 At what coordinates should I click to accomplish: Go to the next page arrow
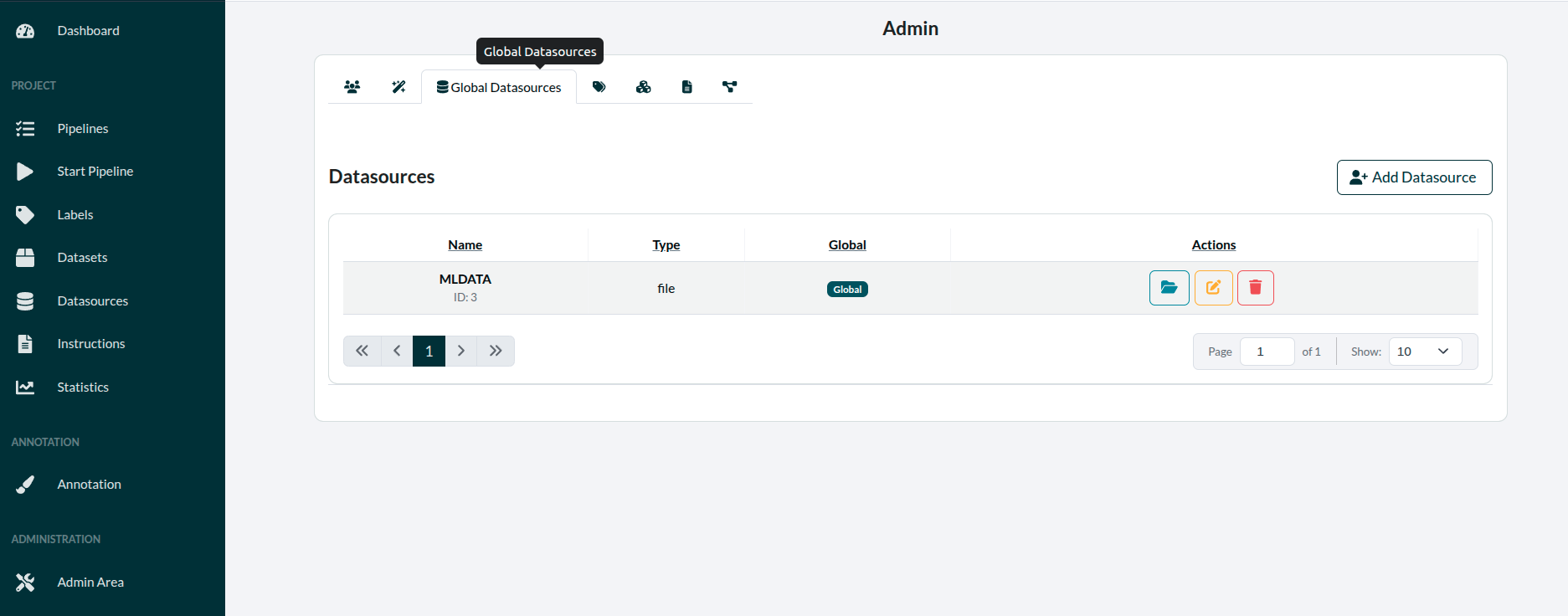(460, 352)
